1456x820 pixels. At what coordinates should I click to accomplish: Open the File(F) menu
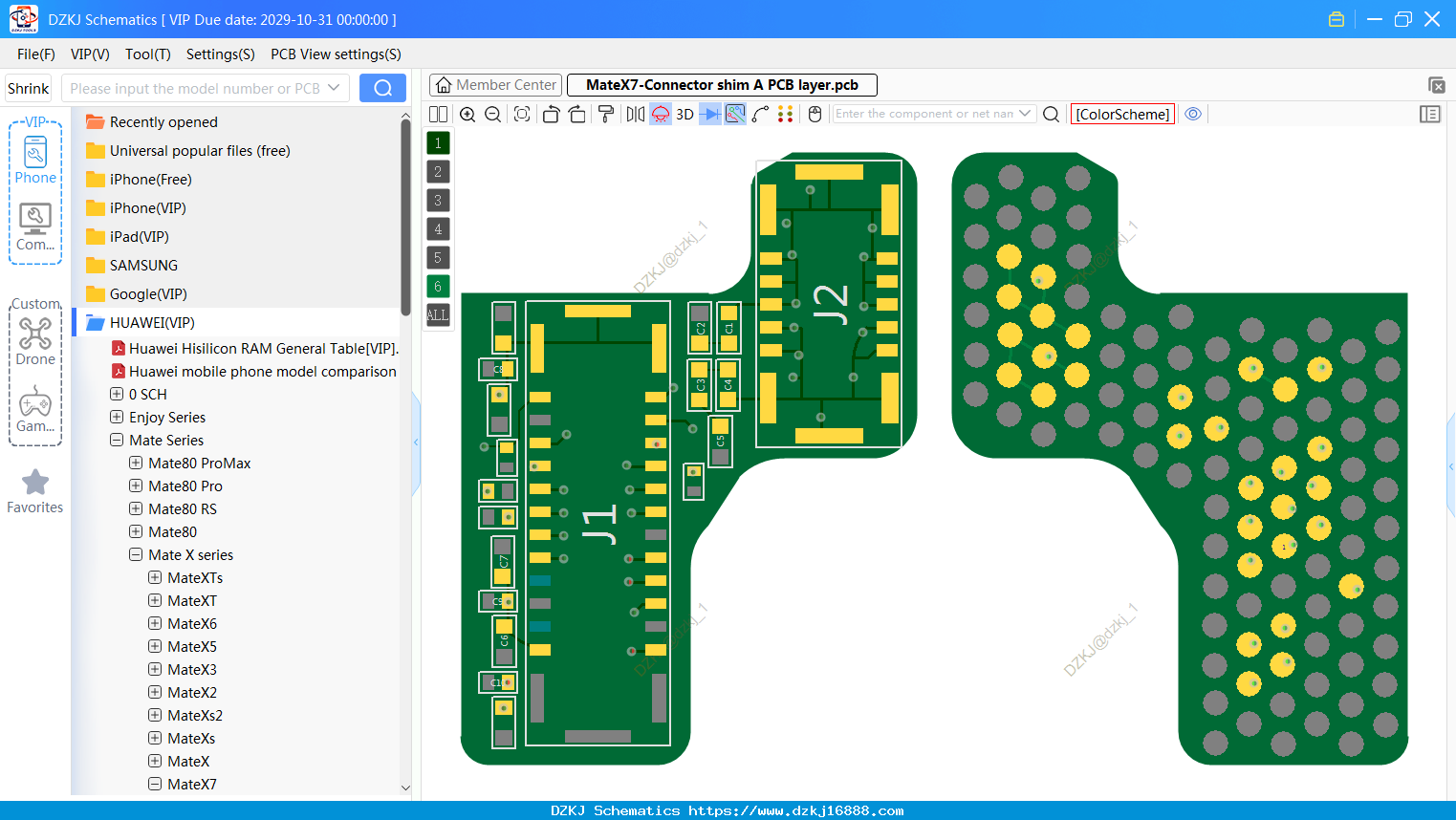pyautogui.click(x=36, y=54)
